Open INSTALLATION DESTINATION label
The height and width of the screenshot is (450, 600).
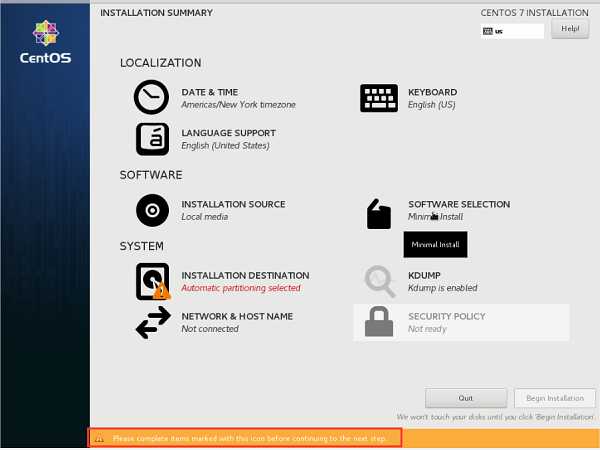pyautogui.click(x=245, y=276)
